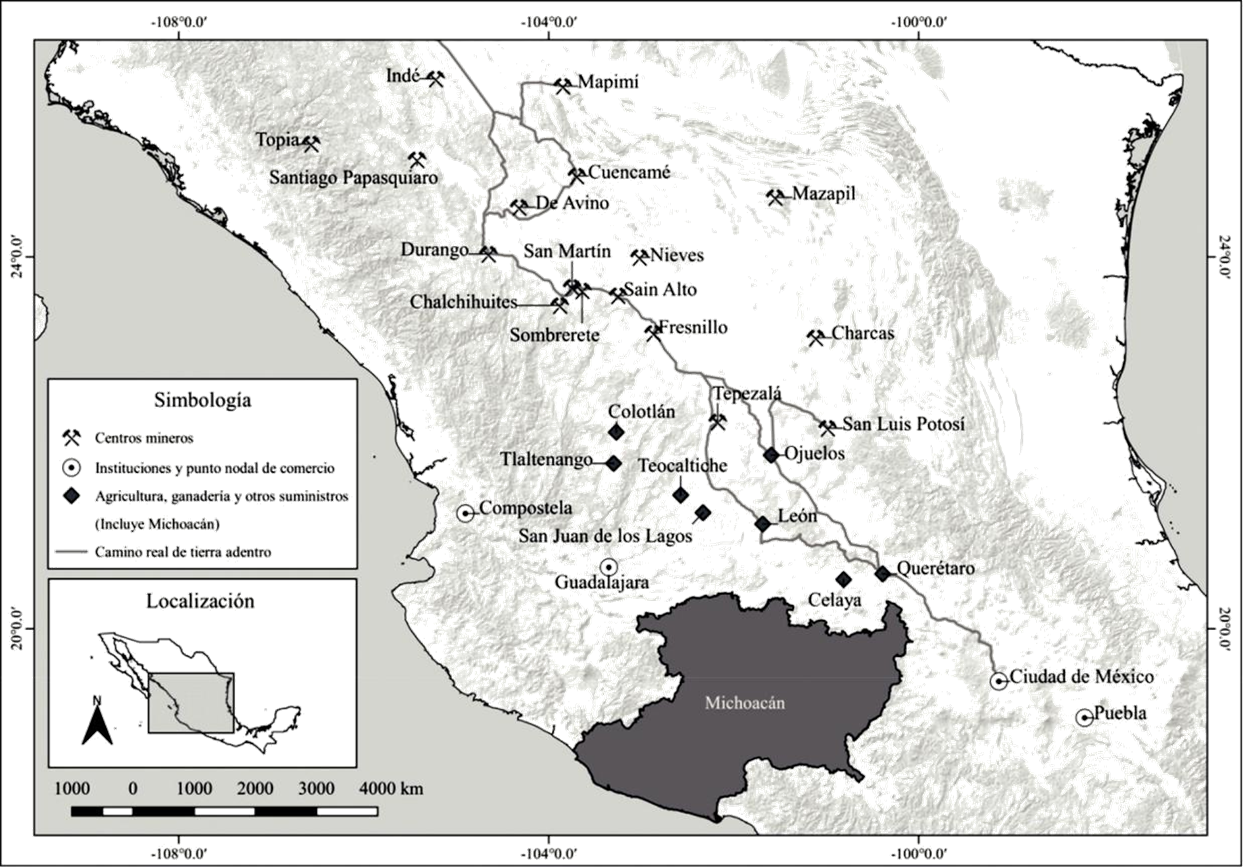
Task: Select the Ciudad de México circle marker
Action: [998, 681]
